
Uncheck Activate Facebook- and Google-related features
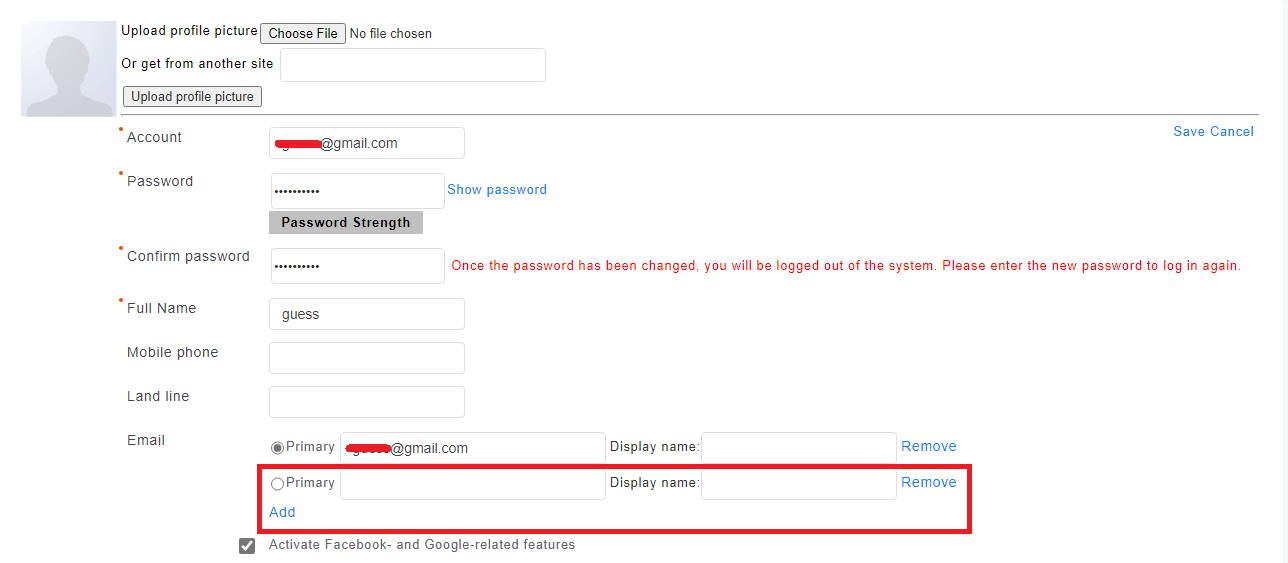247,546
